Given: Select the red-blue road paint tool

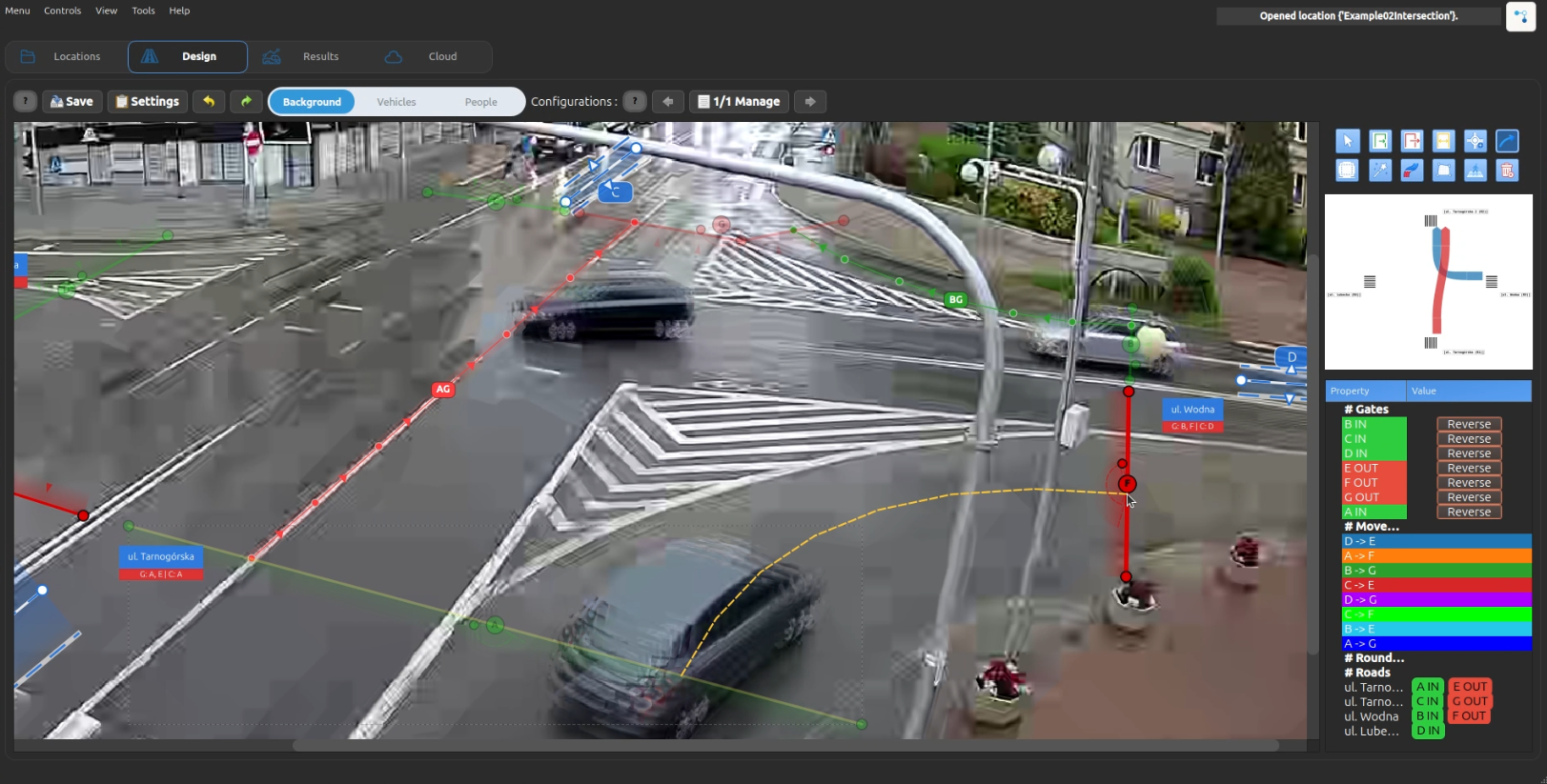Looking at the screenshot, I should click(1412, 171).
